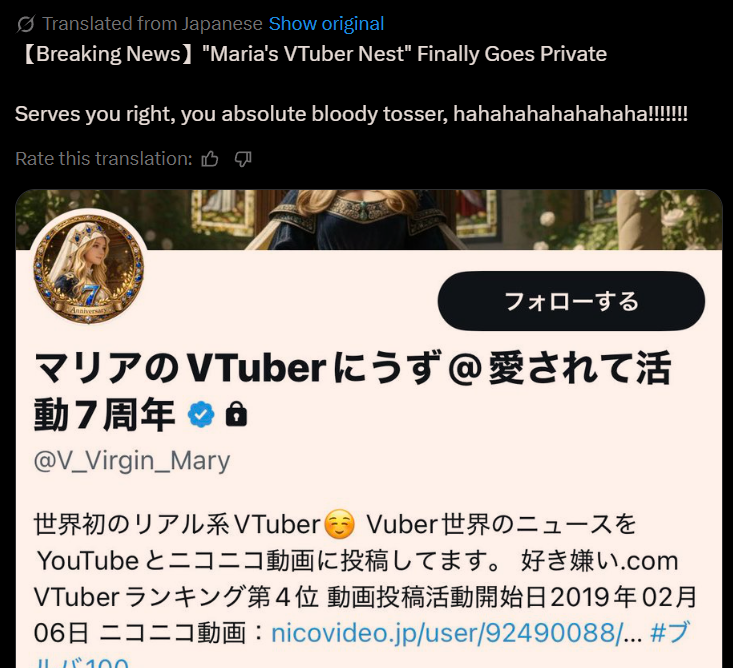The image size is (733, 668).
Task: Rate the translation with thumbs up
Action: click(x=209, y=159)
